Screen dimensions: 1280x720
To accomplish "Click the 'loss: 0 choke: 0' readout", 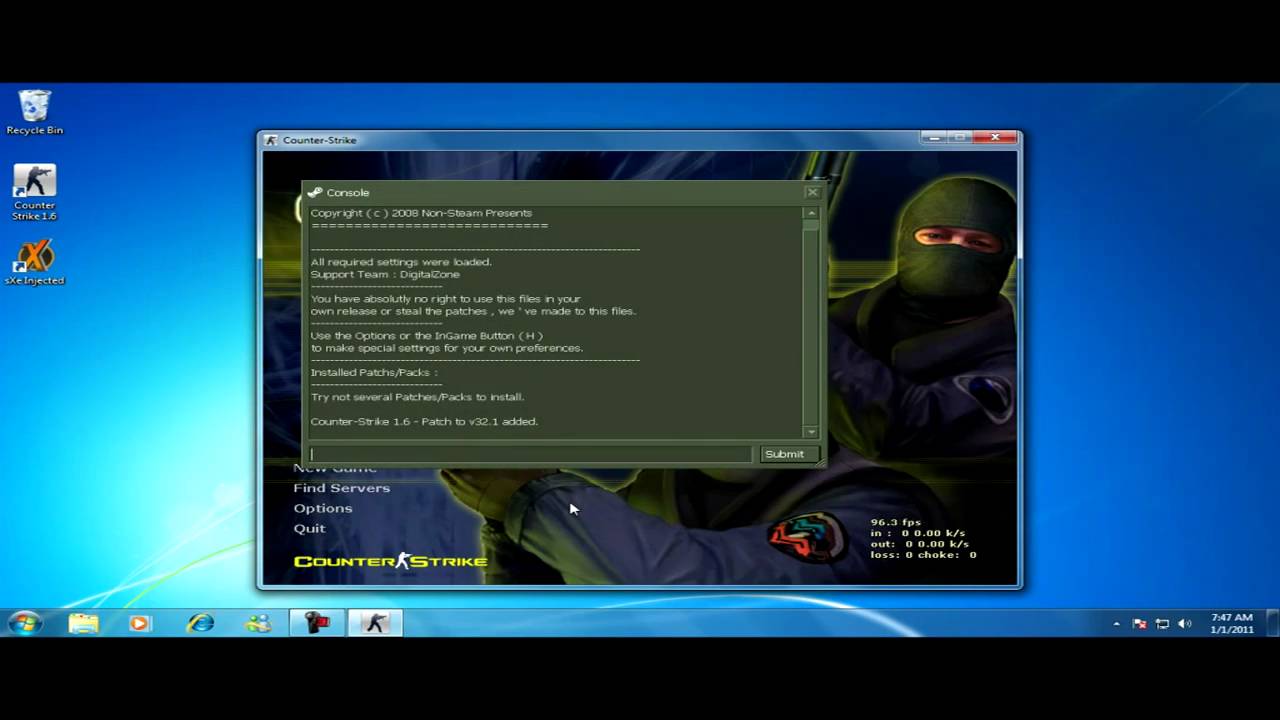I will tap(923, 555).
